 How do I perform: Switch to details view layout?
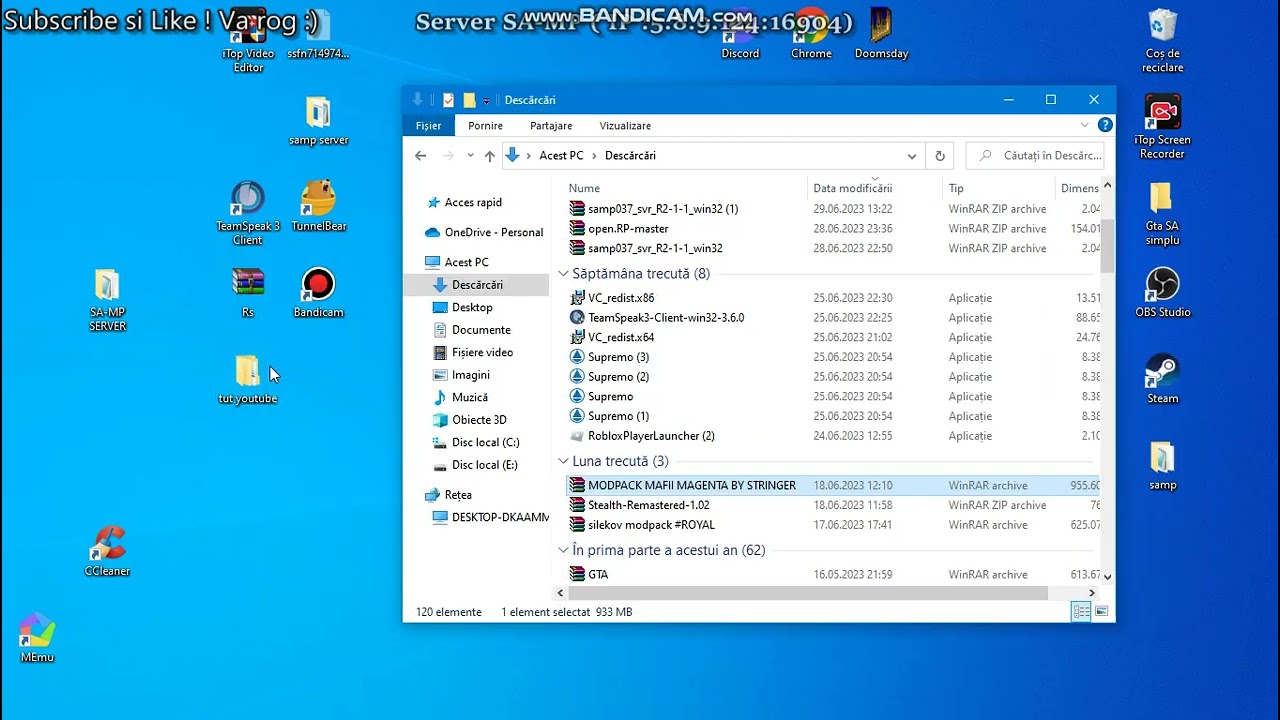pyautogui.click(x=1081, y=612)
